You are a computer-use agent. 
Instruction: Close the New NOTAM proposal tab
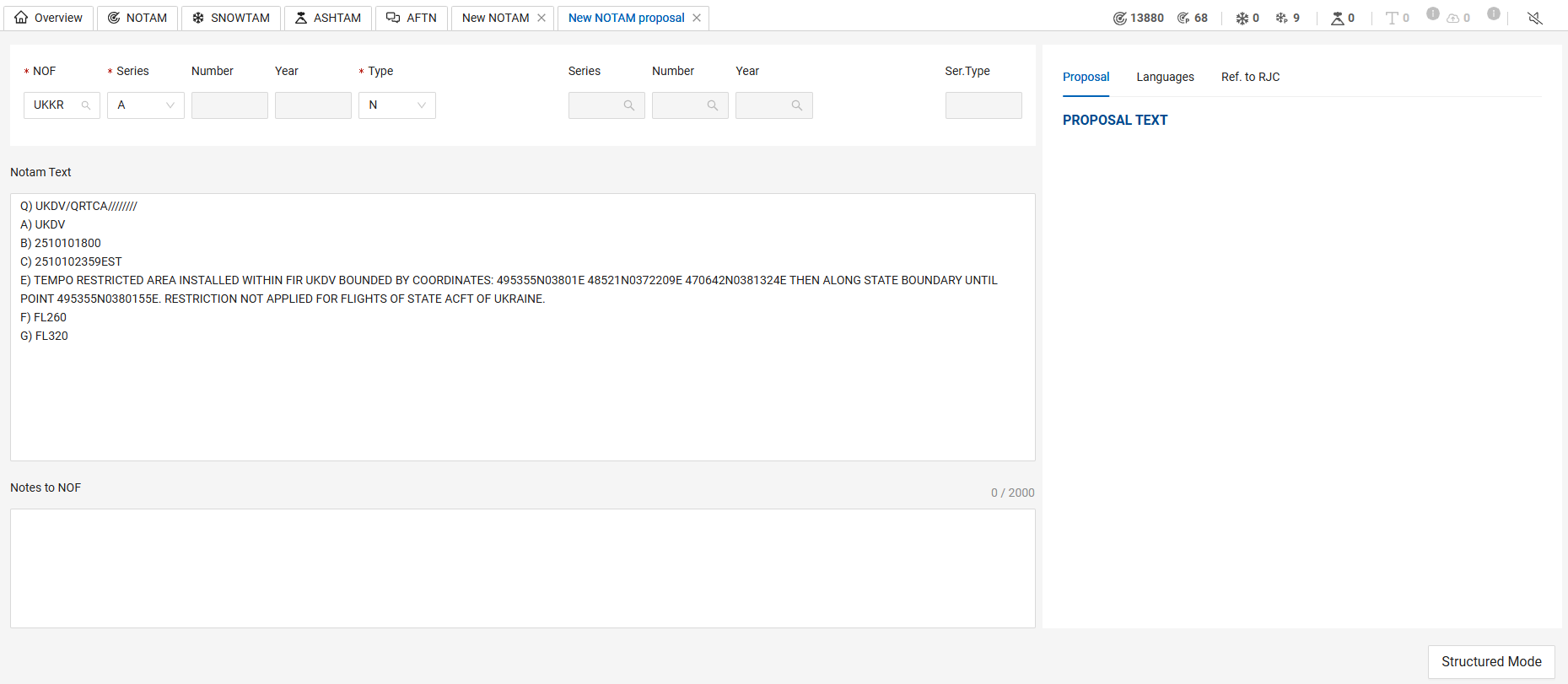(x=697, y=18)
